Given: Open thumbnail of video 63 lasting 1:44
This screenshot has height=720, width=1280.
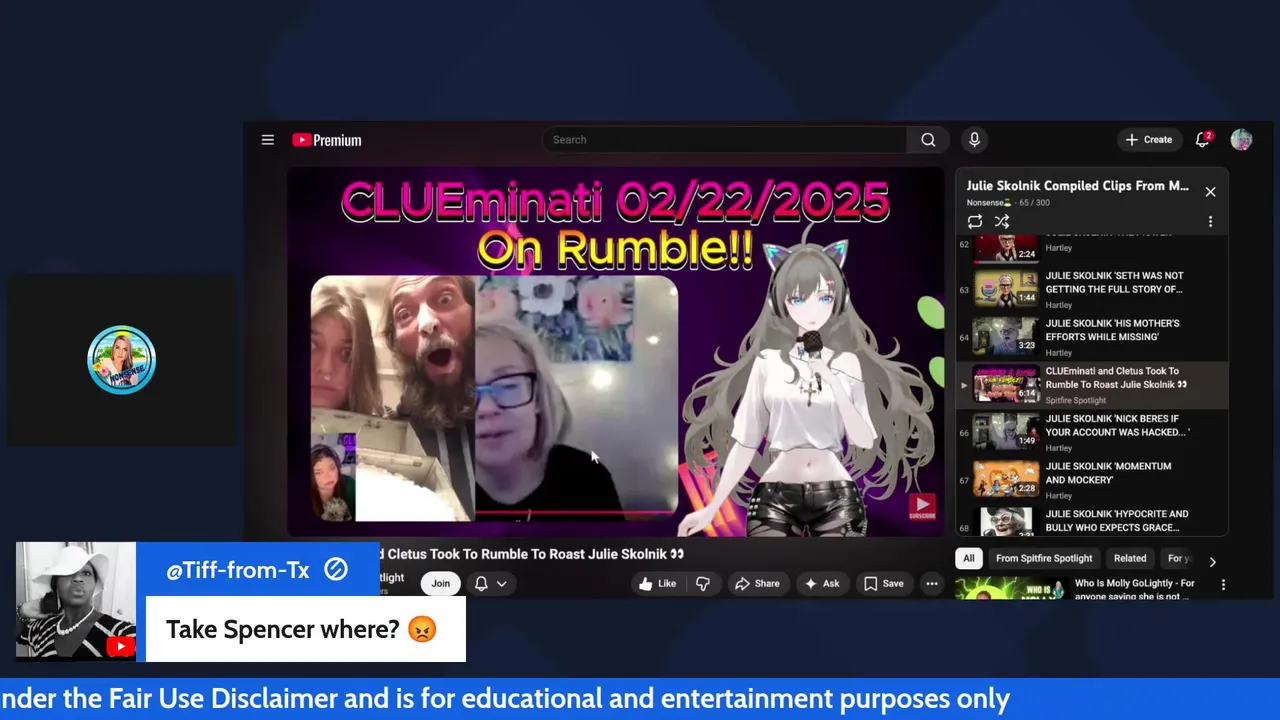Looking at the screenshot, I should (x=1006, y=288).
